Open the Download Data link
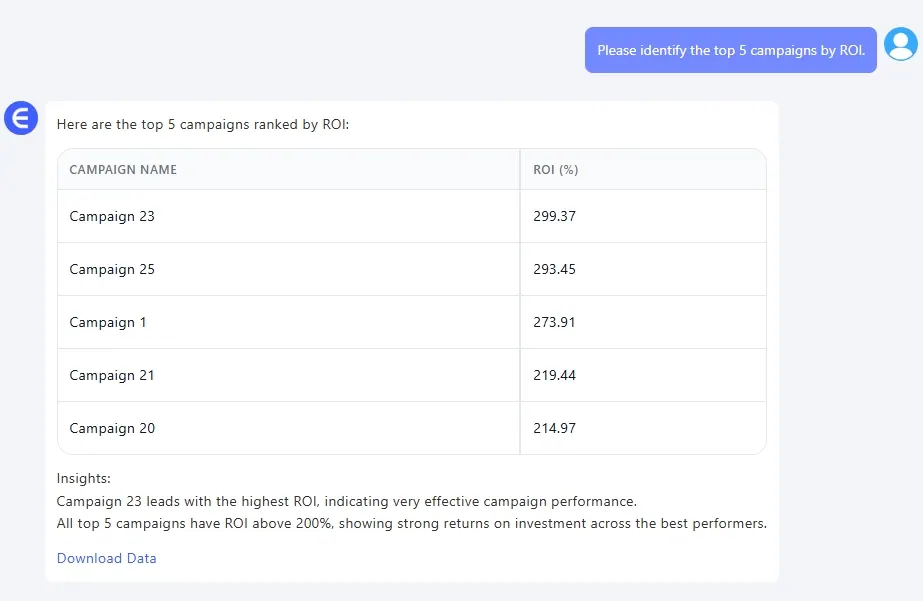Image resolution: width=923 pixels, height=601 pixels. tap(106, 558)
